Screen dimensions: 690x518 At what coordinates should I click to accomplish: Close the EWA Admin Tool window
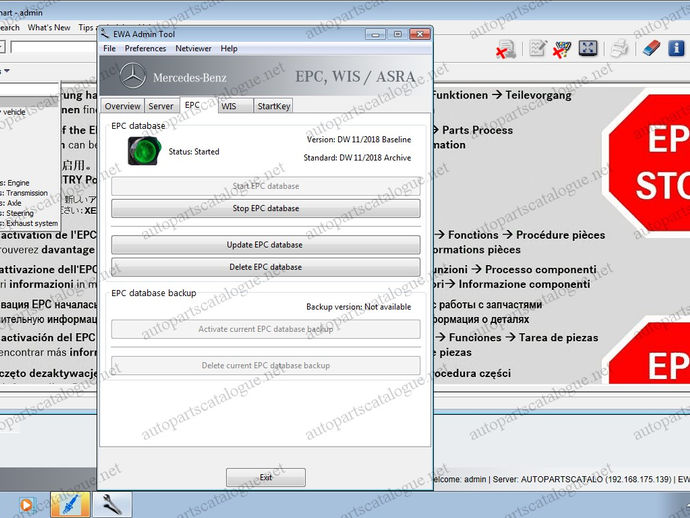tap(420, 34)
